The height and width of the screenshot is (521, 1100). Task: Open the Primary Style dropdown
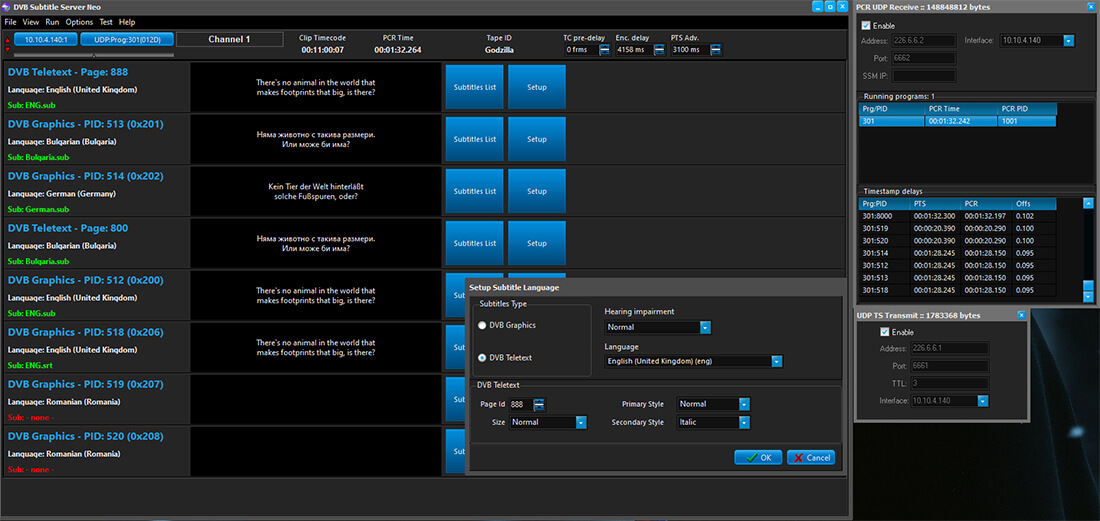pos(744,404)
